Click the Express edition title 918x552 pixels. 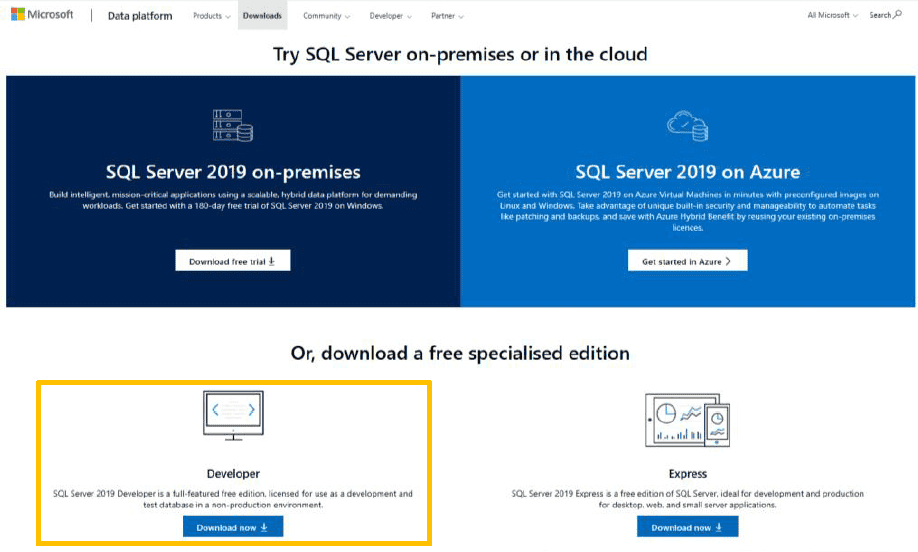click(687, 474)
